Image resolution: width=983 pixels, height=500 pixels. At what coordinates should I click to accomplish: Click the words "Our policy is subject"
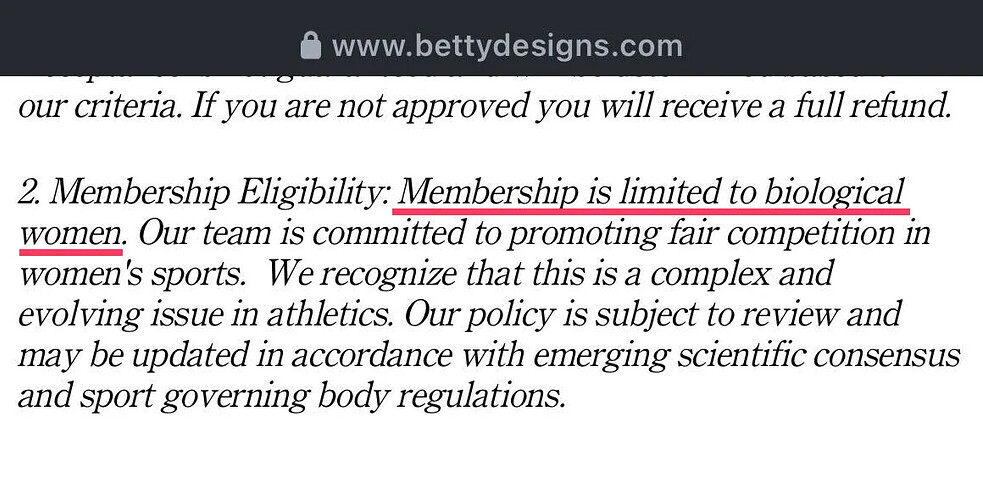(529, 315)
